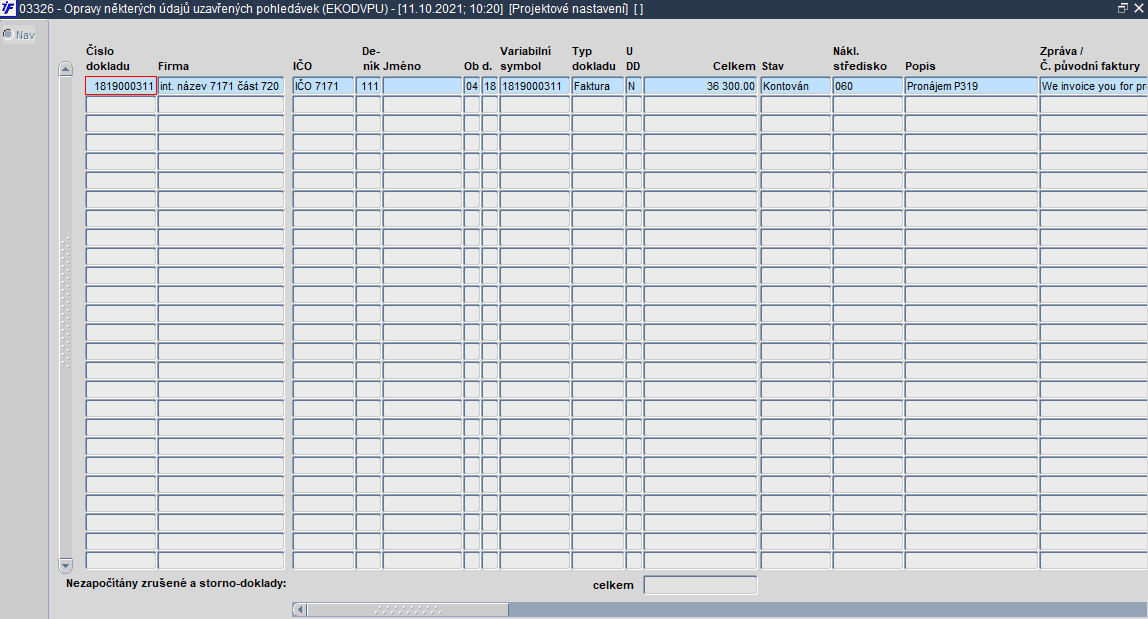Screen dimensions: 1148x619
Task: Click the Popis cell Pronájem P319
Action: 971,86
